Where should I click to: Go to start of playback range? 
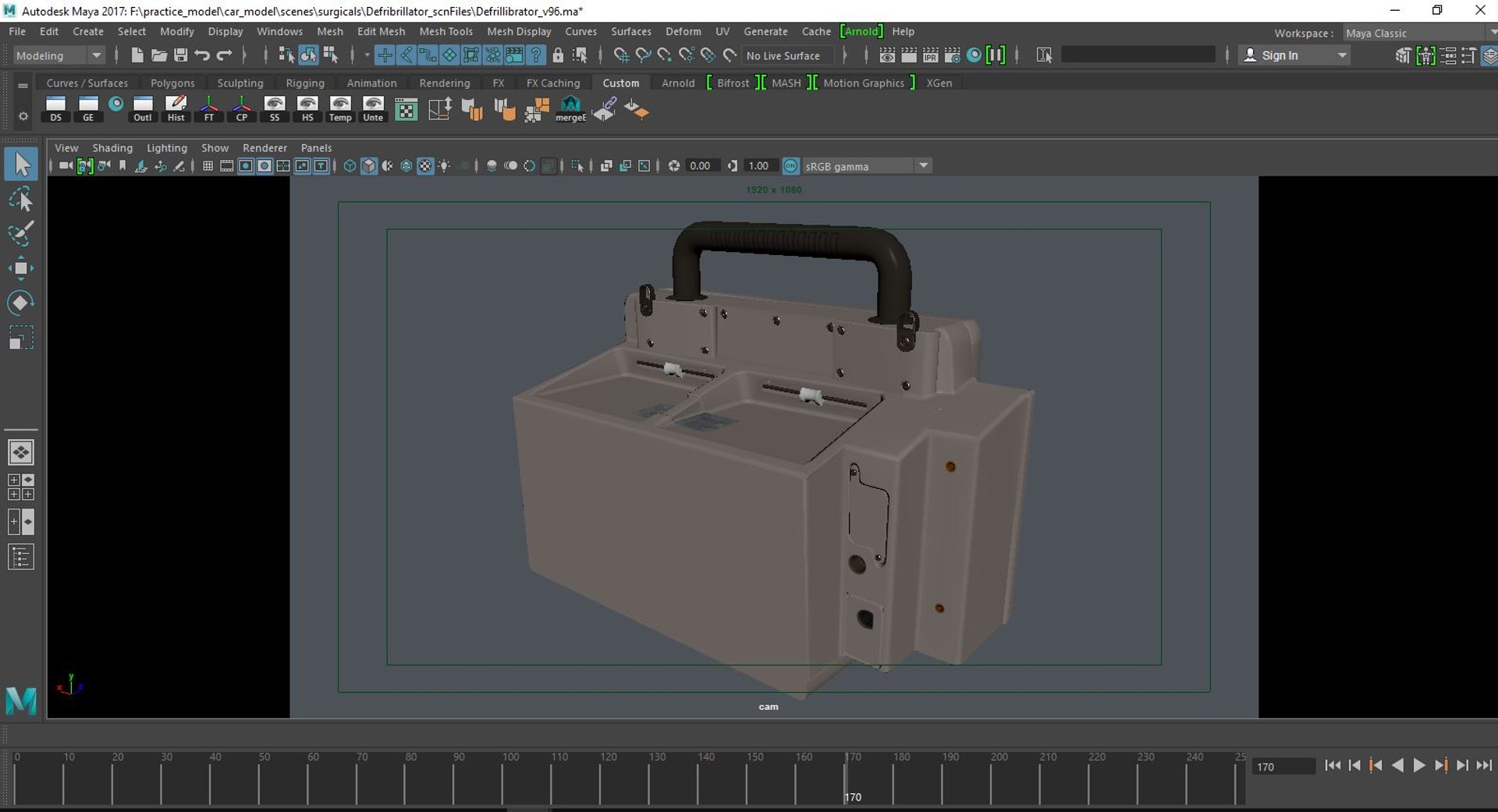tap(1333, 765)
